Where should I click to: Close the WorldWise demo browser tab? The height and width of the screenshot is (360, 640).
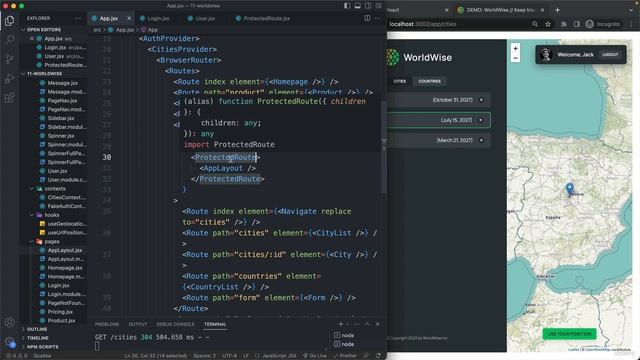coord(542,10)
